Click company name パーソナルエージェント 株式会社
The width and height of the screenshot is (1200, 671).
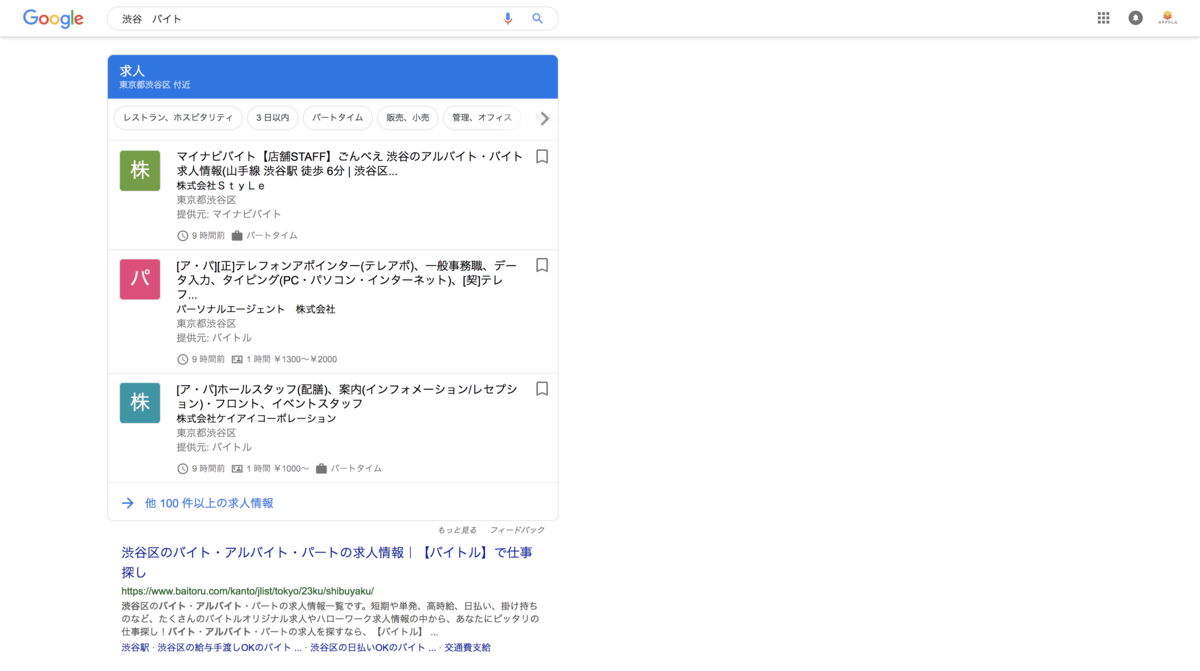[256, 310]
